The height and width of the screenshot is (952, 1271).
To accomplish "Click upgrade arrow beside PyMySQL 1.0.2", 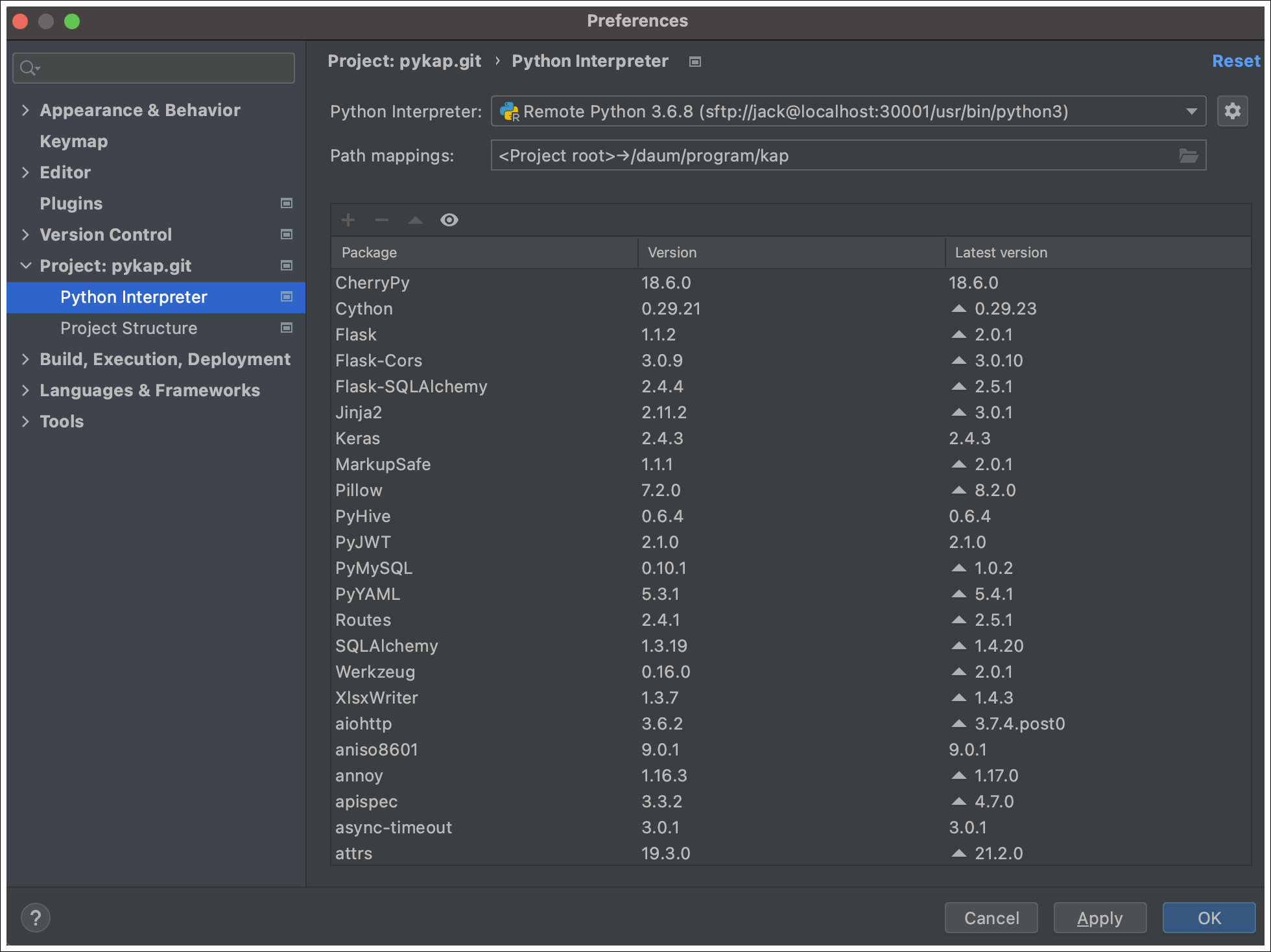I will coord(959,568).
